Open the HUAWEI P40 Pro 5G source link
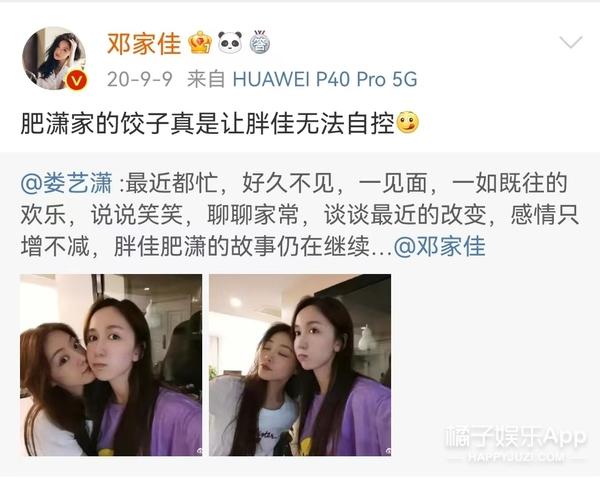This screenshot has height=478, width=600. (325, 80)
